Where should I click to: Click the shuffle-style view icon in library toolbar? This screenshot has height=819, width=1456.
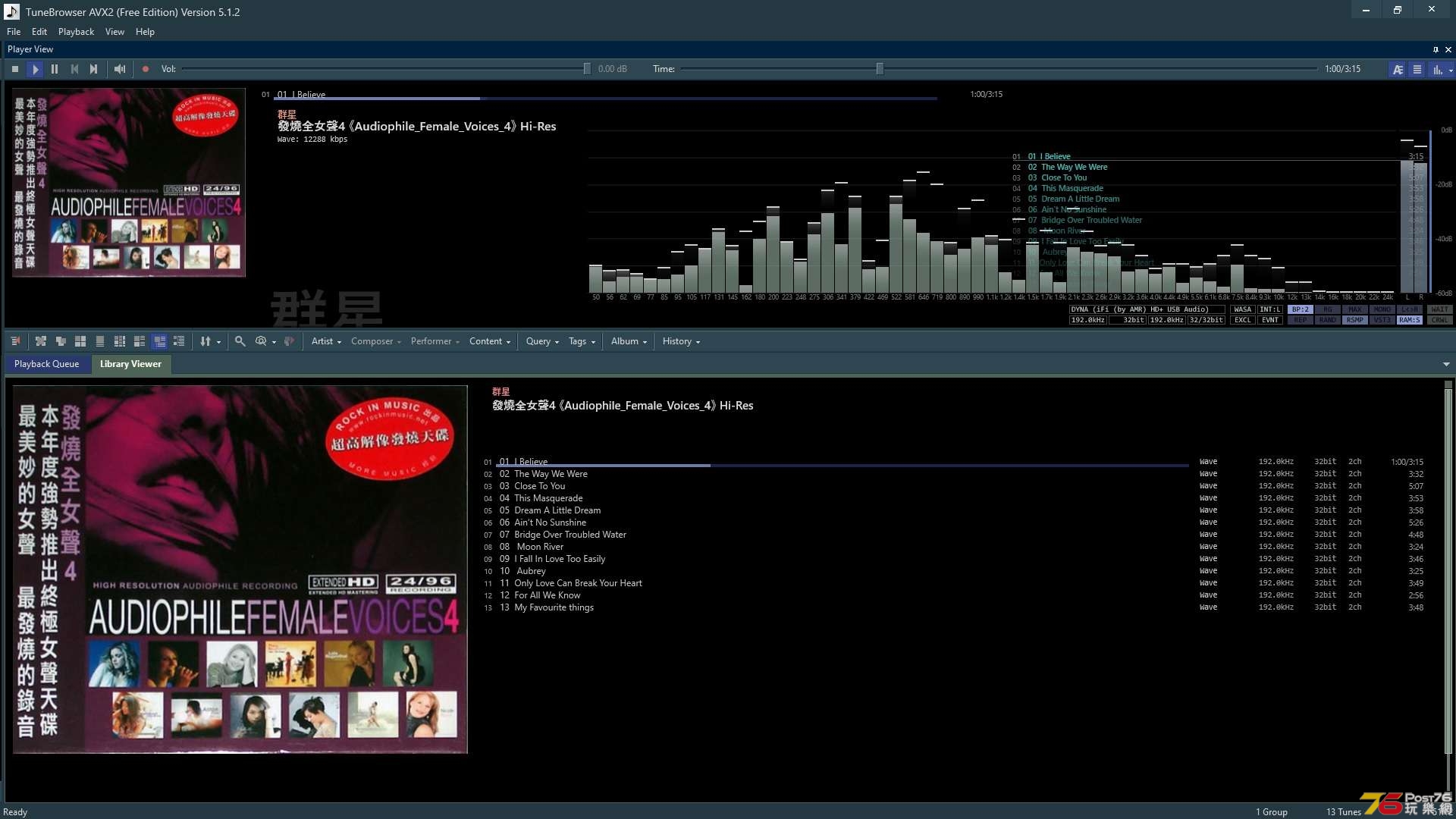(41, 341)
